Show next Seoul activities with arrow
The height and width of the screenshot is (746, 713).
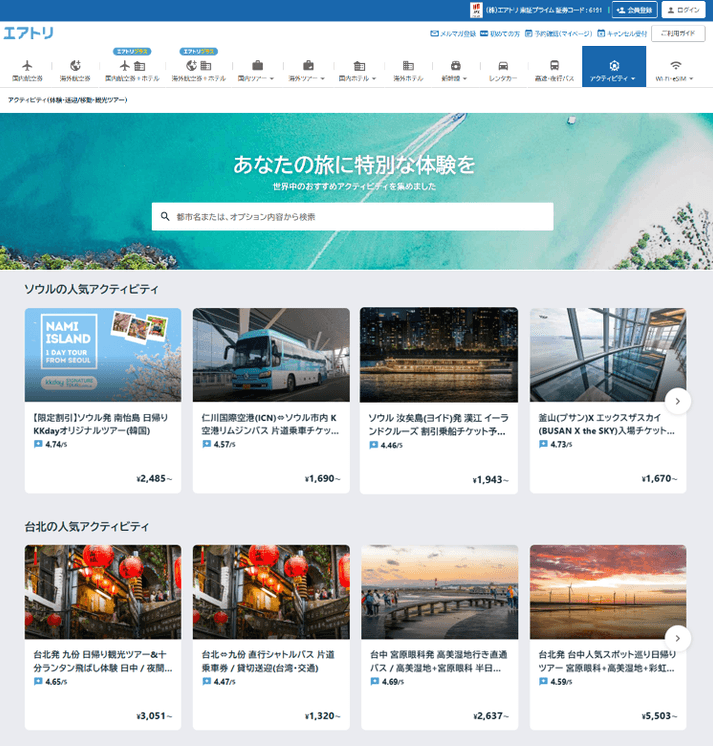pos(677,401)
